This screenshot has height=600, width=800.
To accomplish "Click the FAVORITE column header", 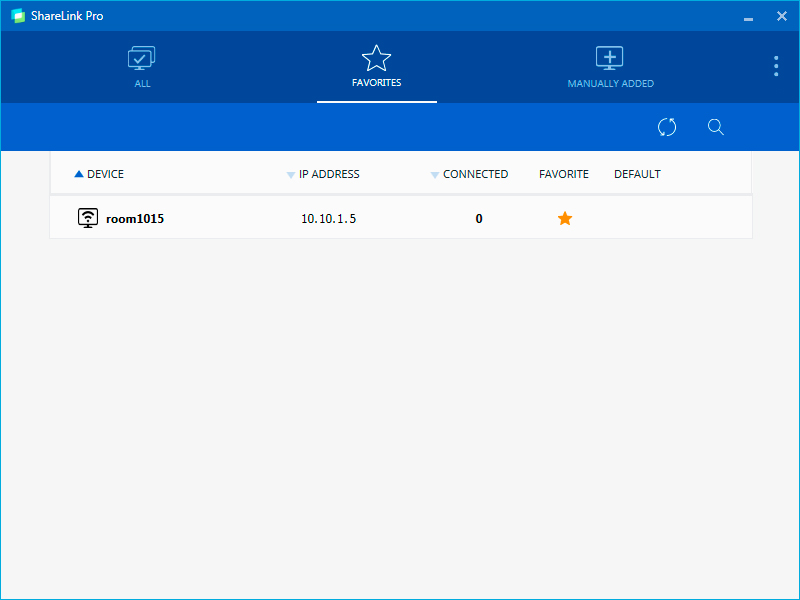I will (564, 174).
